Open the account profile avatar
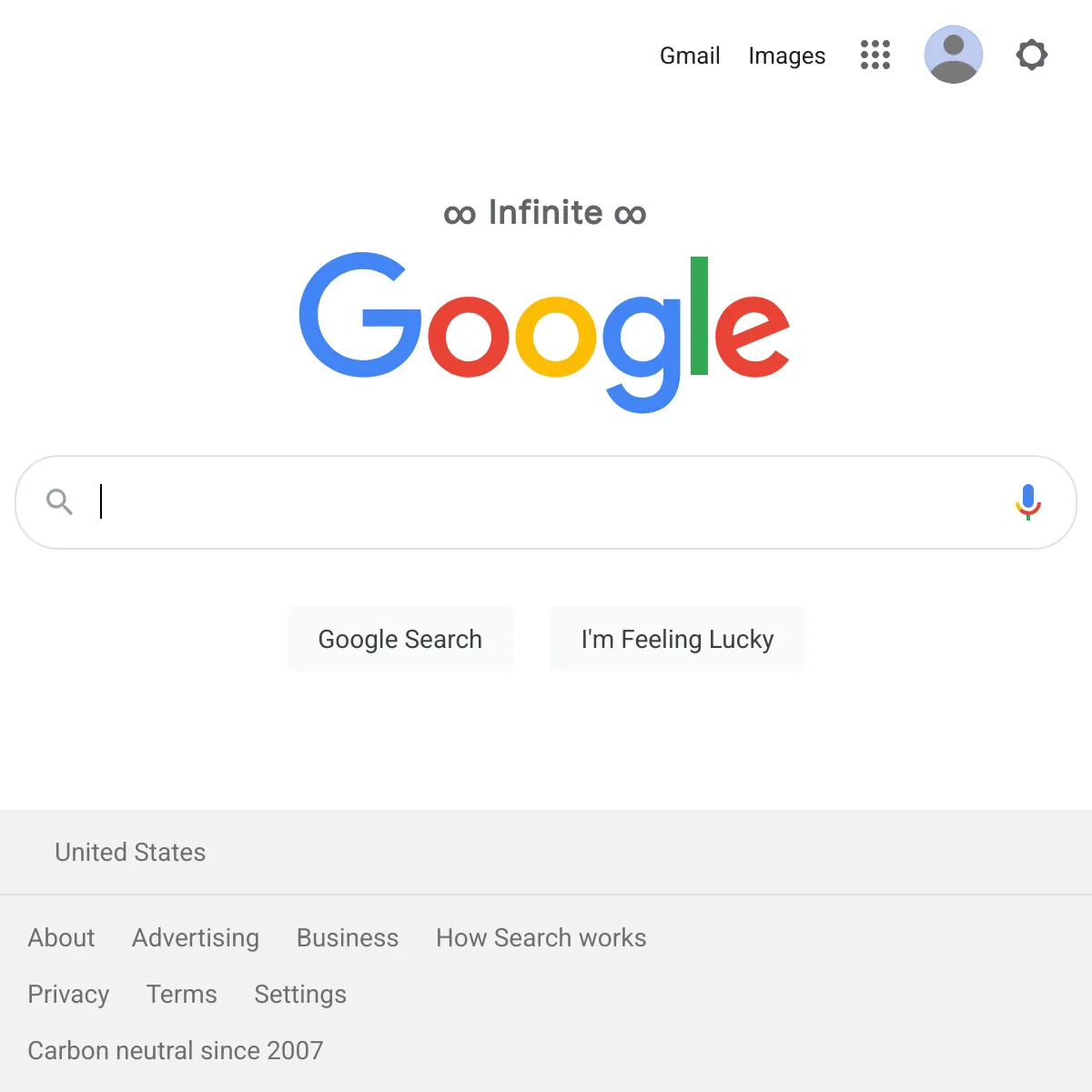The width and height of the screenshot is (1092, 1092). pyautogui.click(x=954, y=55)
